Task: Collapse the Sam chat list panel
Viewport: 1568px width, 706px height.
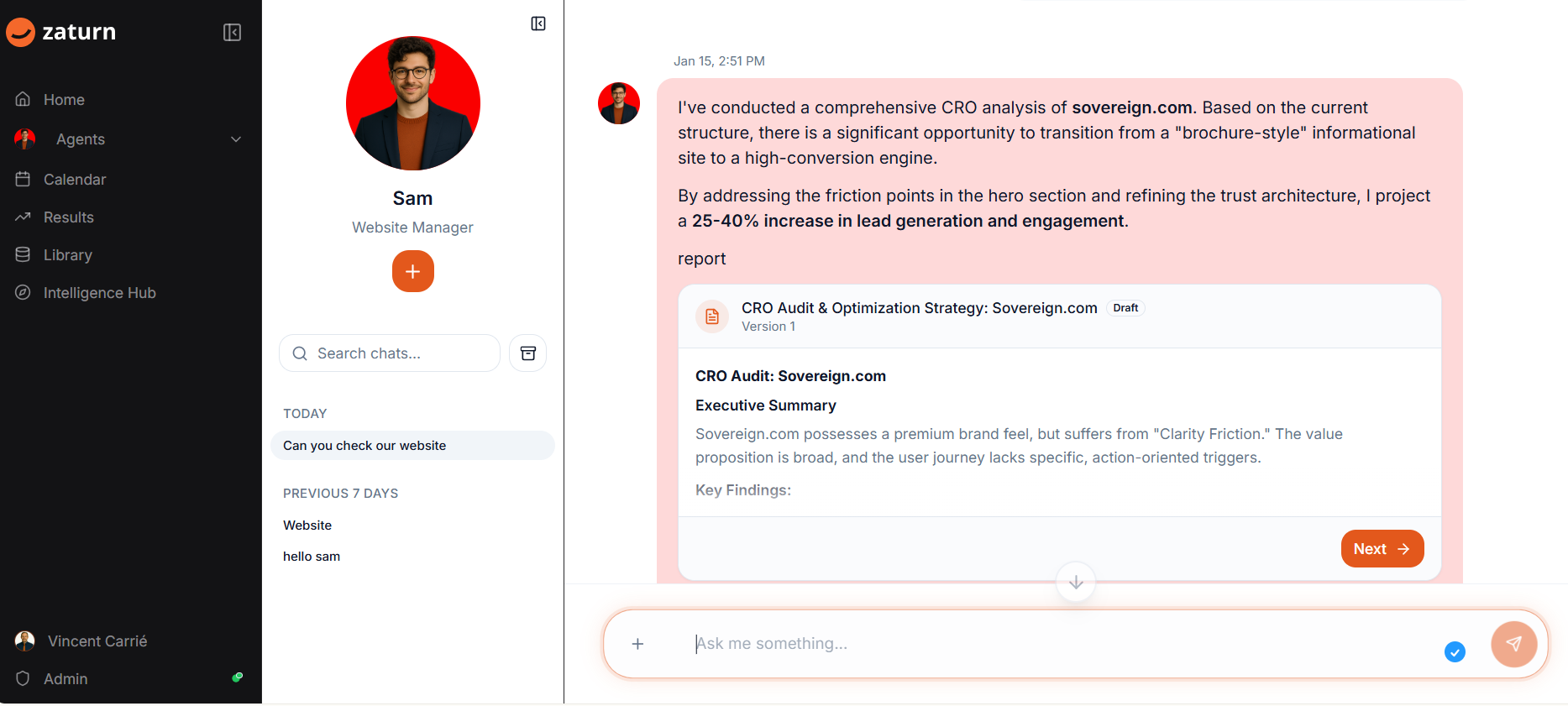Action: coord(538,24)
